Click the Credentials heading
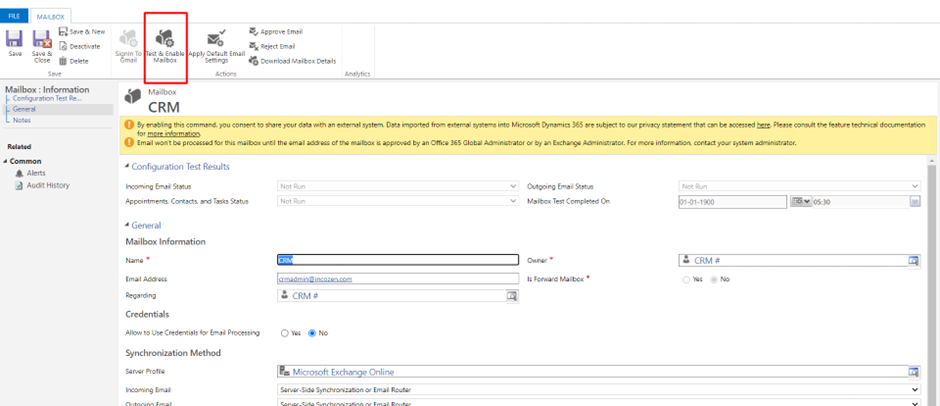This screenshot has height=406, width=940. coord(147,314)
